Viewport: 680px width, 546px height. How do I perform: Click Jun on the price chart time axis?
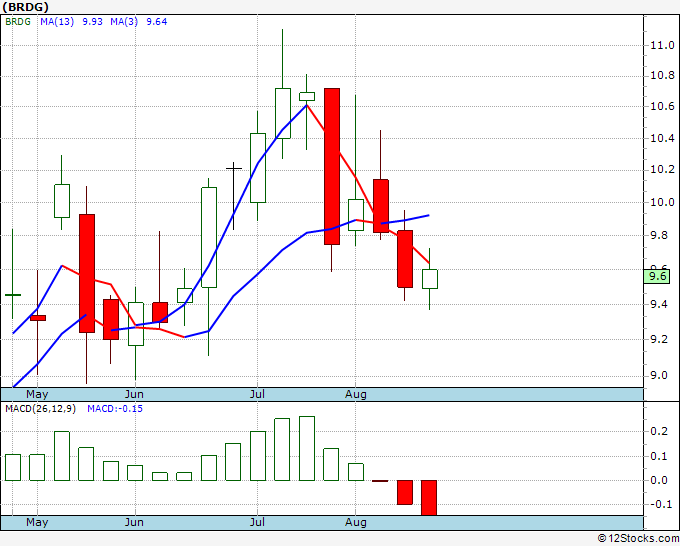pos(134,395)
